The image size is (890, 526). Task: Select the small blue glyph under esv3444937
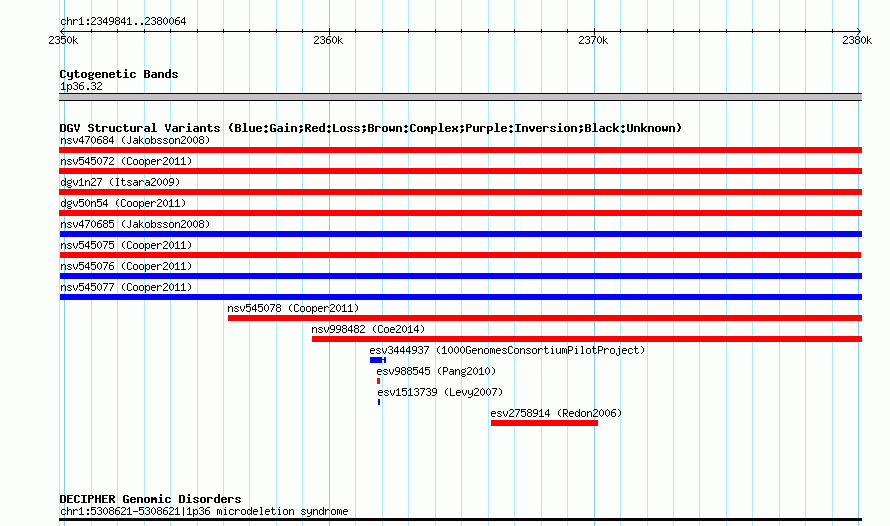click(x=378, y=360)
